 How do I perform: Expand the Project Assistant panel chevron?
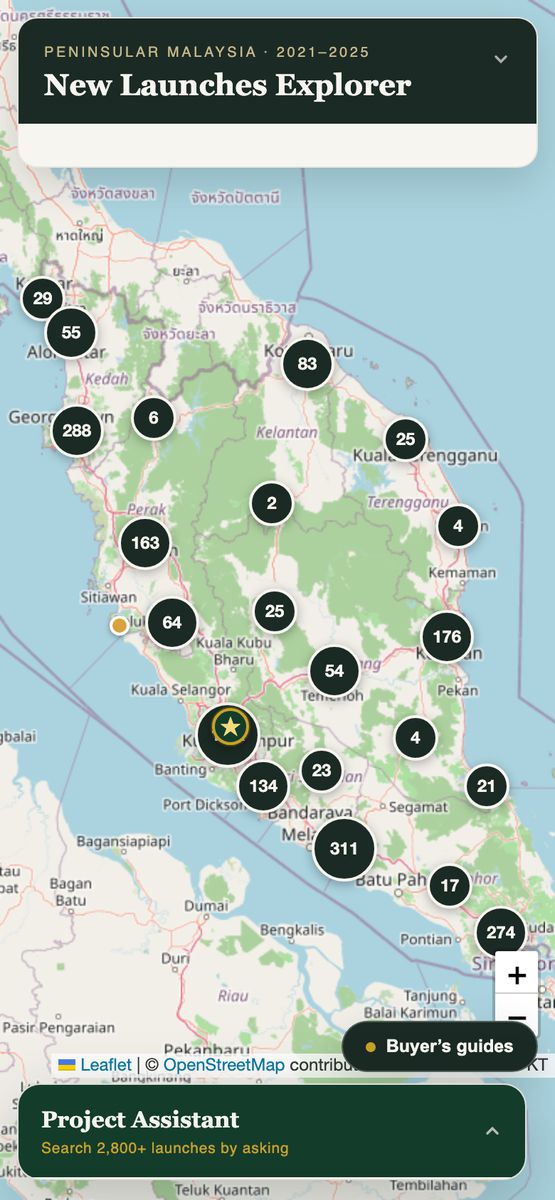(492, 1131)
